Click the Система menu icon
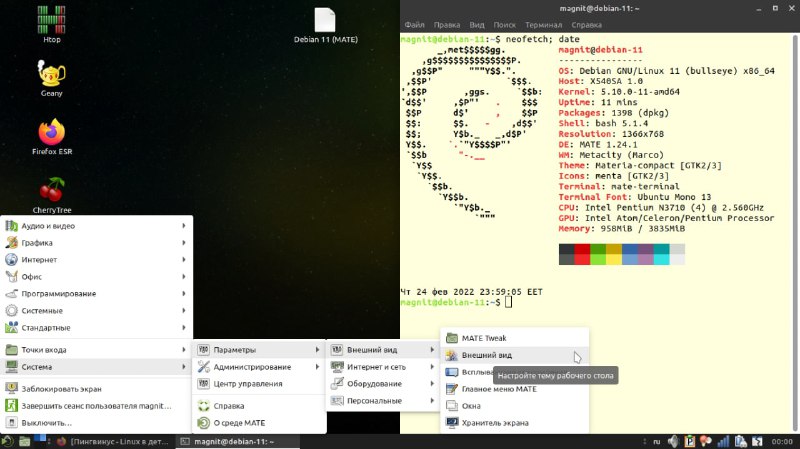The image size is (800, 449). click(x=11, y=366)
